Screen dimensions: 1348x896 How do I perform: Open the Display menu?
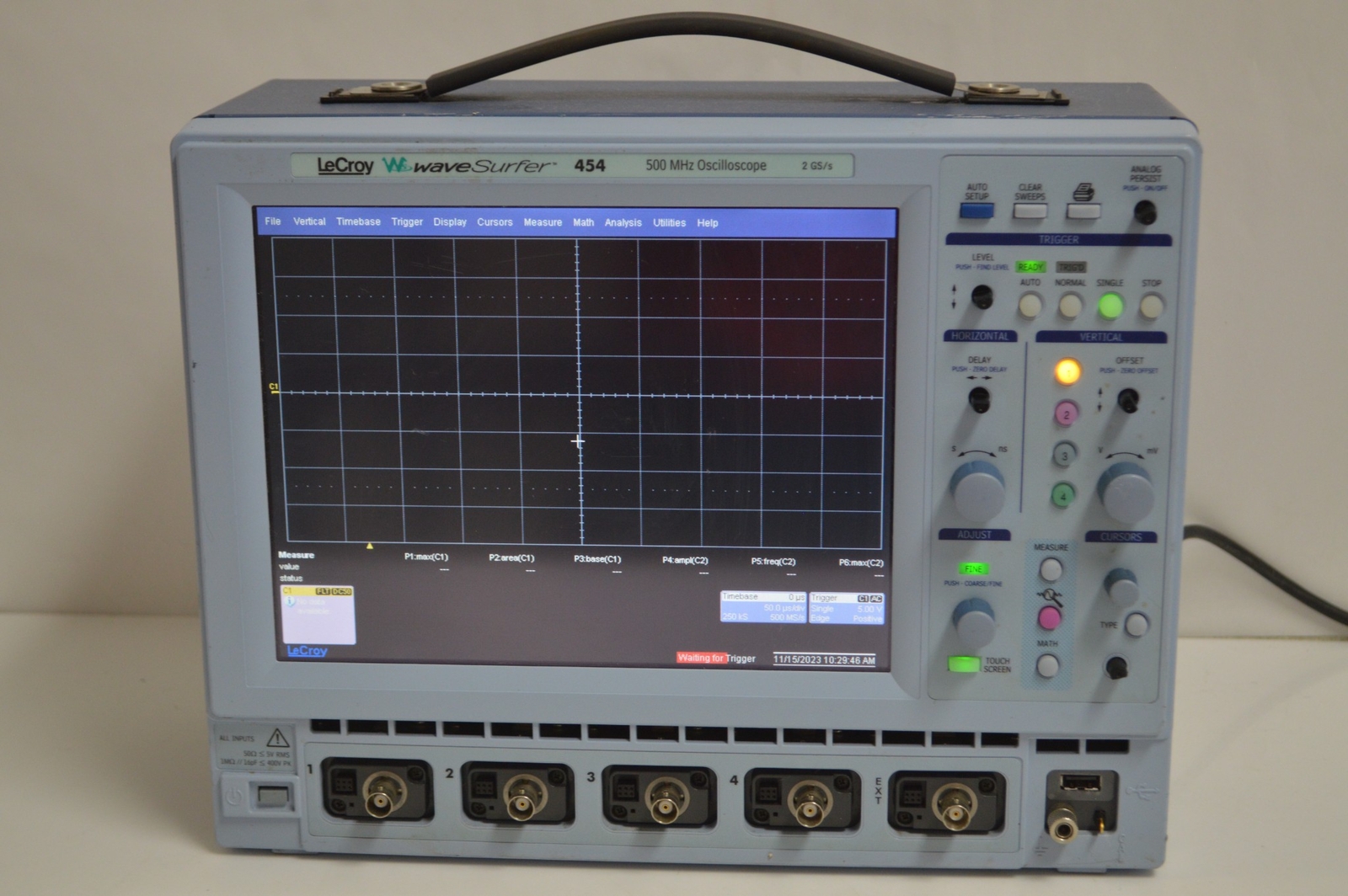tap(448, 221)
